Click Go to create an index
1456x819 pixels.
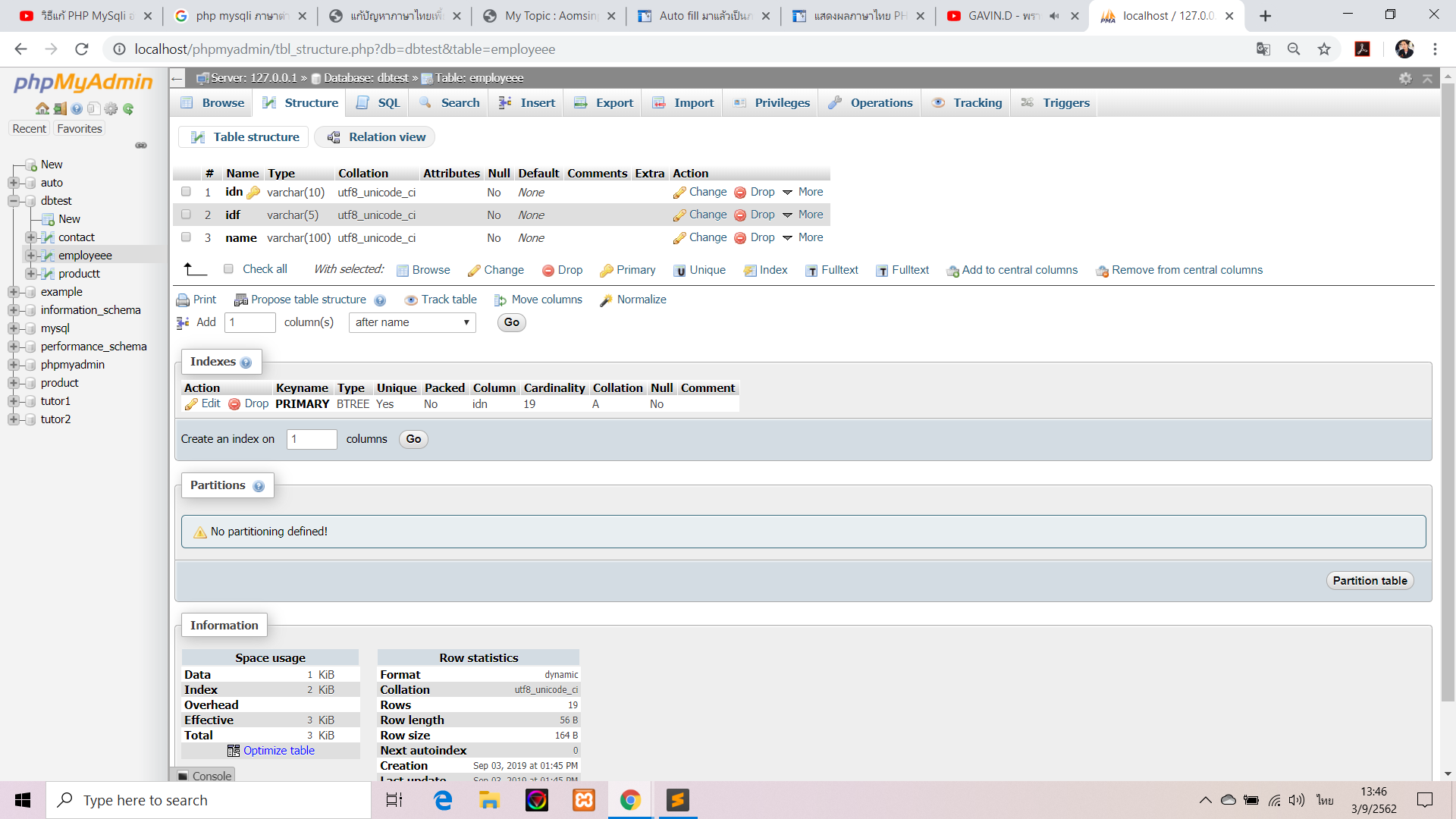pos(413,439)
